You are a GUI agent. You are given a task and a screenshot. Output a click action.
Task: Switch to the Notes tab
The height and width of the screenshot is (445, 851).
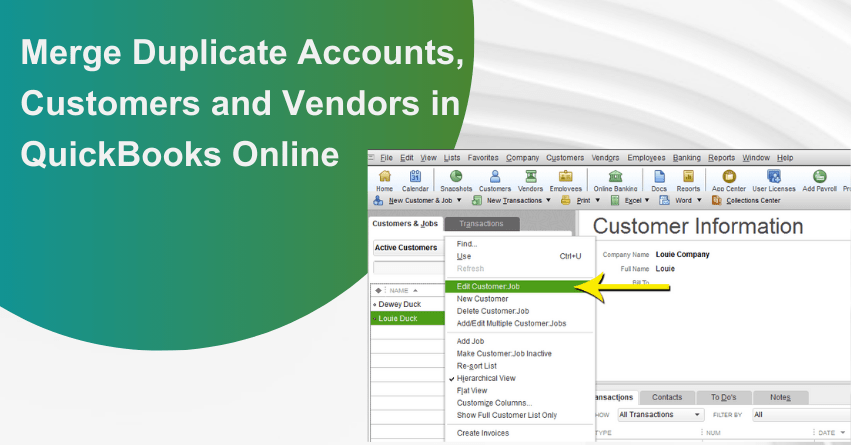[780, 397]
